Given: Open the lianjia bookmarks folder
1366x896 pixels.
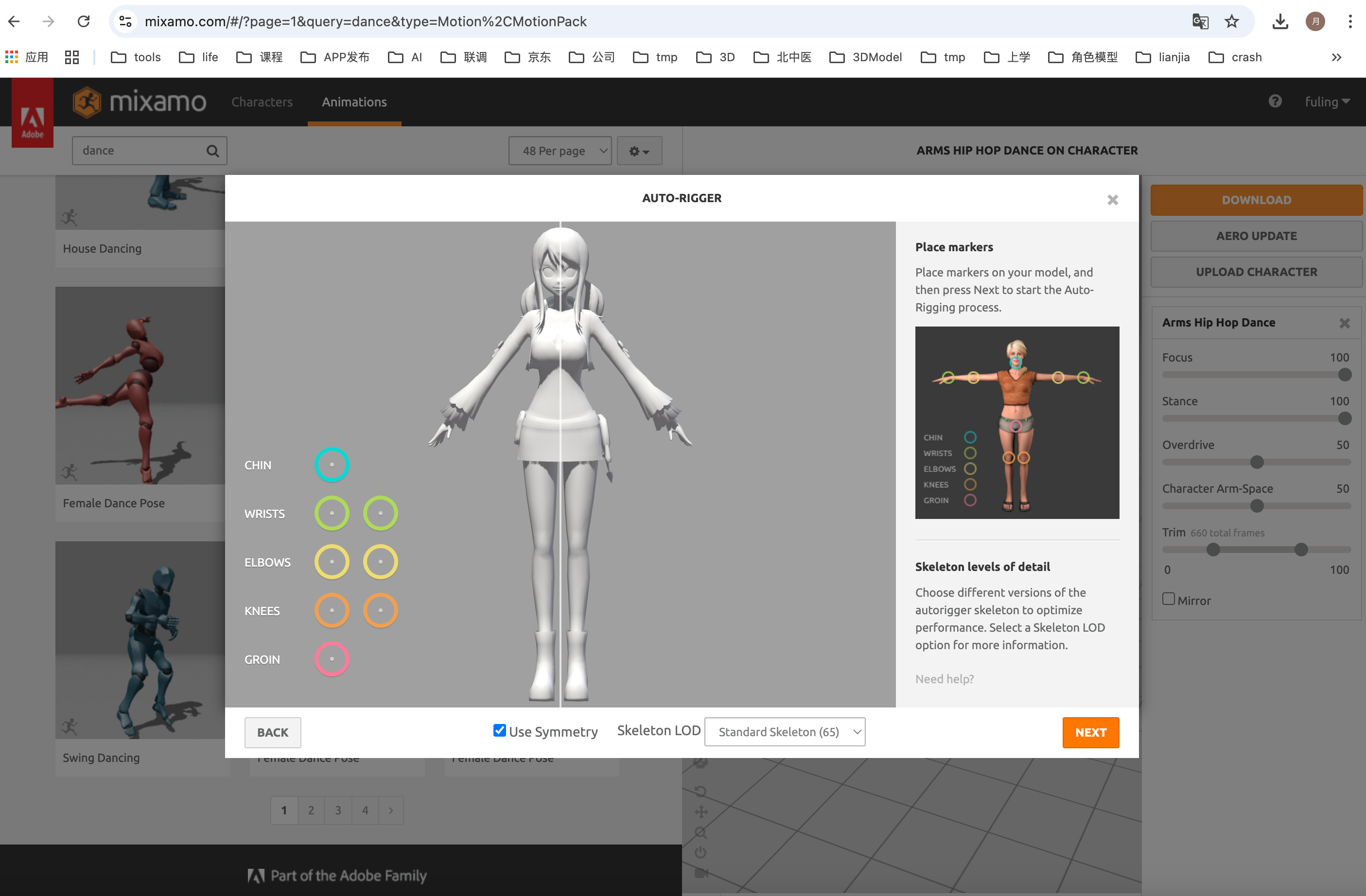Looking at the screenshot, I should tap(1162, 57).
